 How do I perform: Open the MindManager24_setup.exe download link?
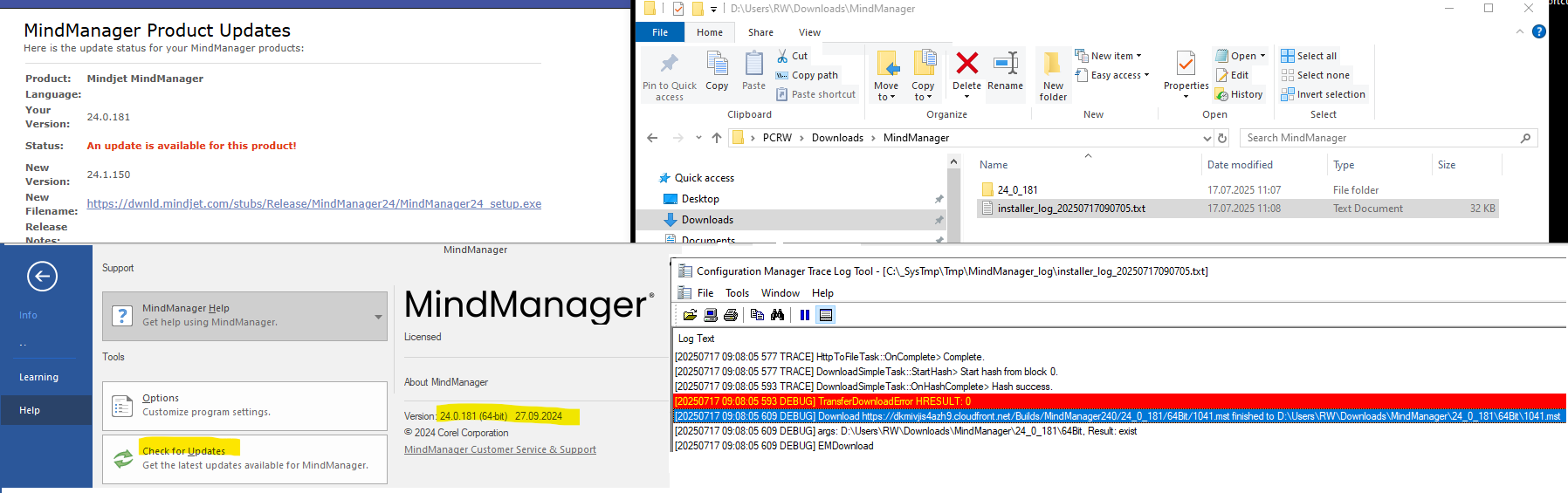click(x=313, y=203)
